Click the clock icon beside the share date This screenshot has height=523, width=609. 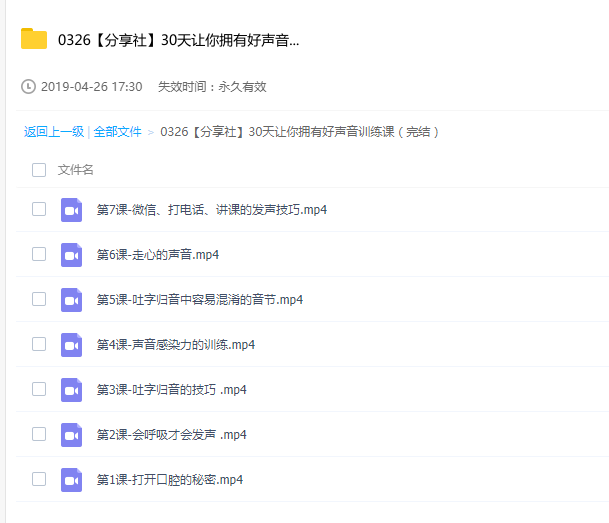[x=28, y=87]
